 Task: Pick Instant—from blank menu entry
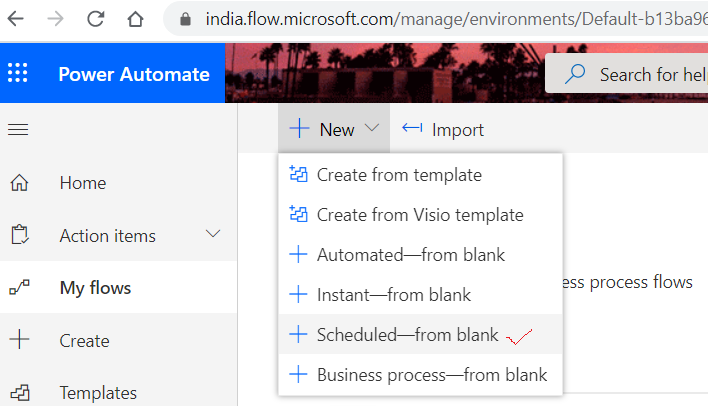(x=393, y=295)
